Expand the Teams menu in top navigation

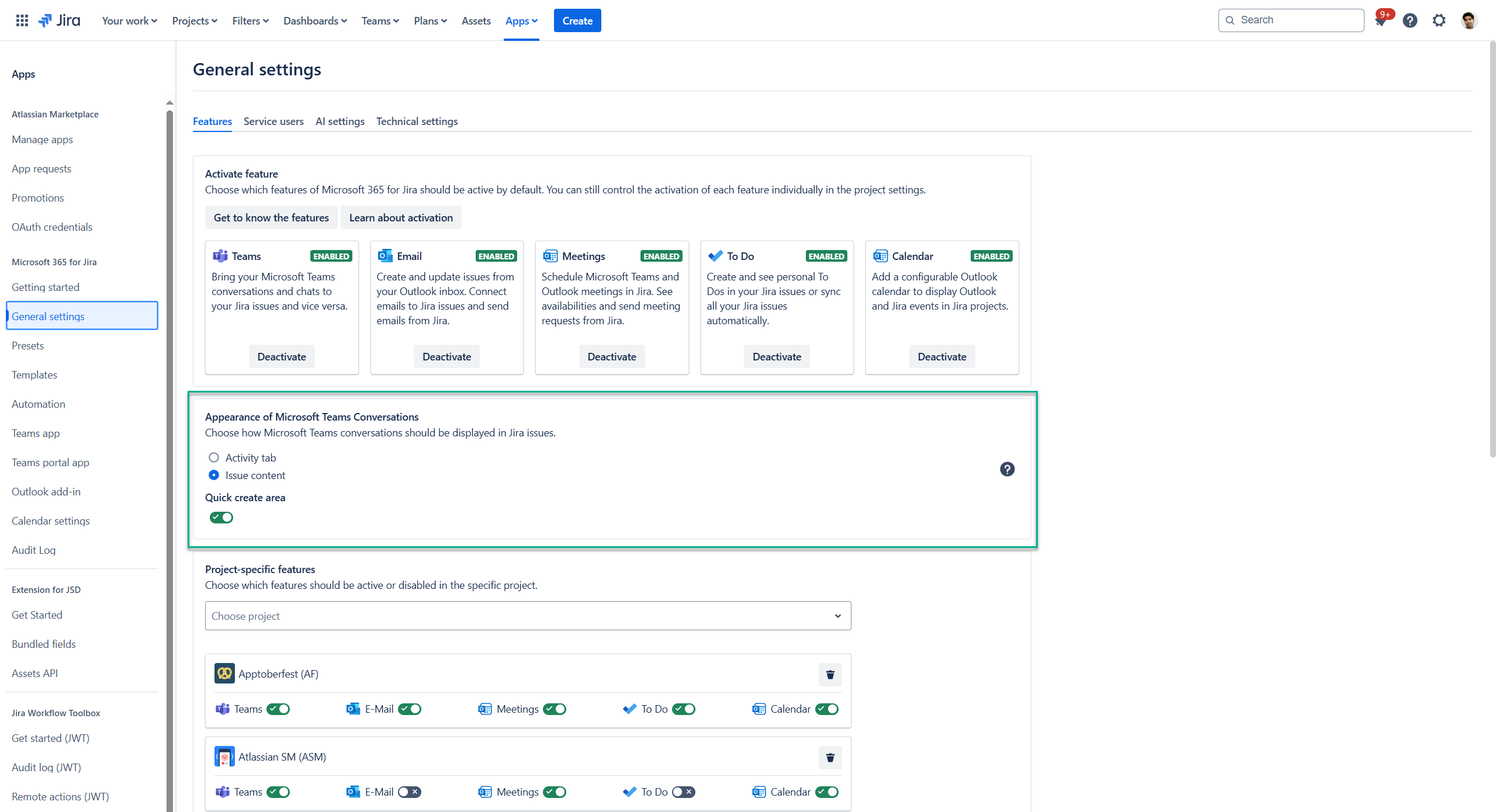[380, 20]
